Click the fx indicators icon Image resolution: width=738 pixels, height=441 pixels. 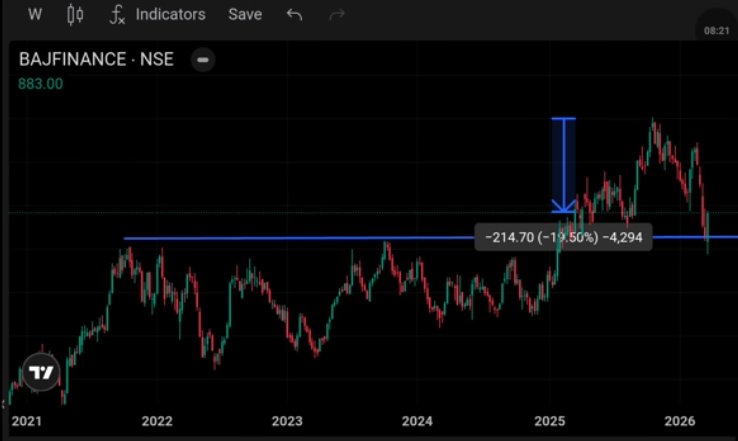117,15
